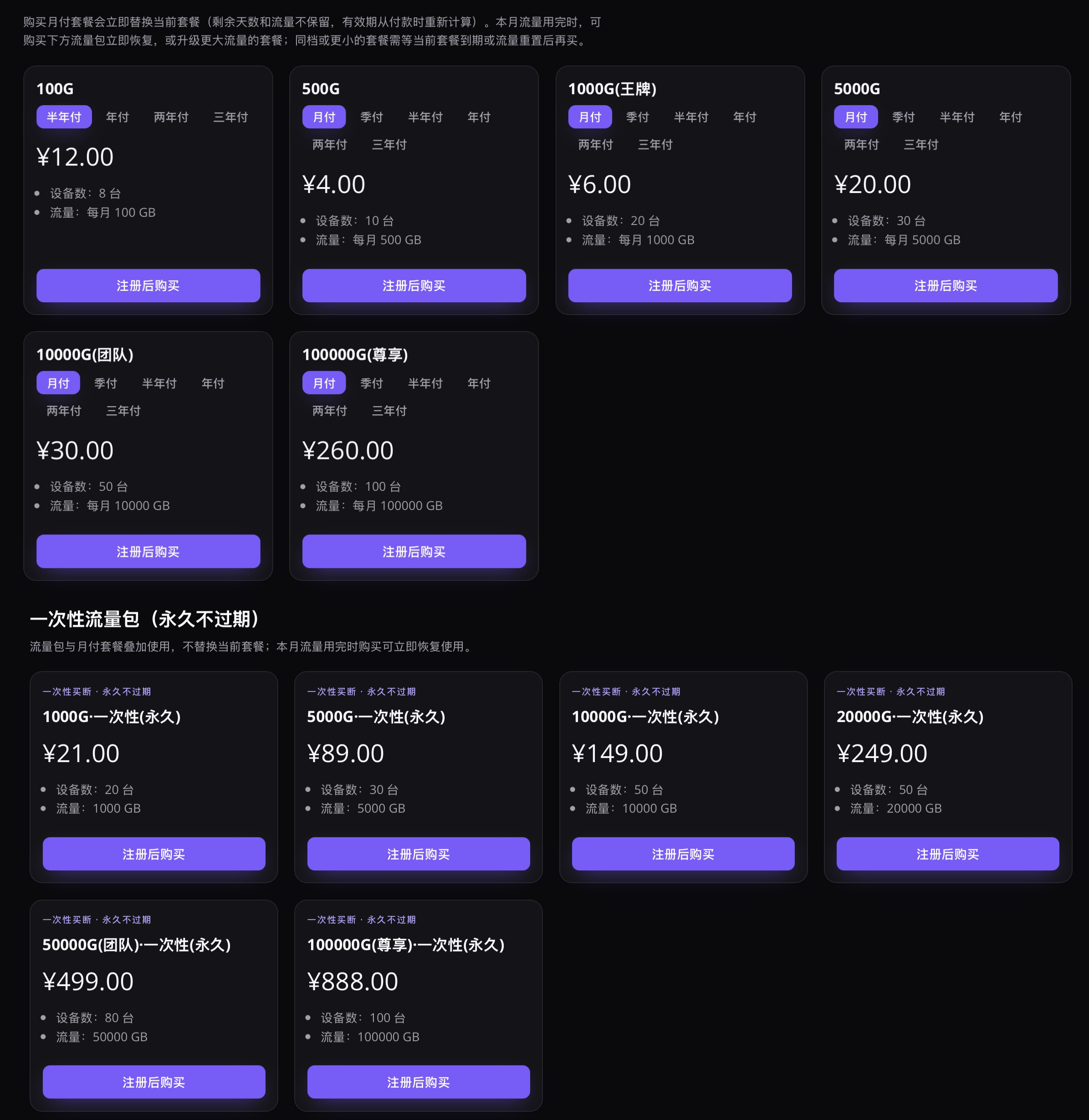Screen dimensions: 1089x1120
Task: Open the 10000G(团队) plan title
Action: [x=85, y=355]
